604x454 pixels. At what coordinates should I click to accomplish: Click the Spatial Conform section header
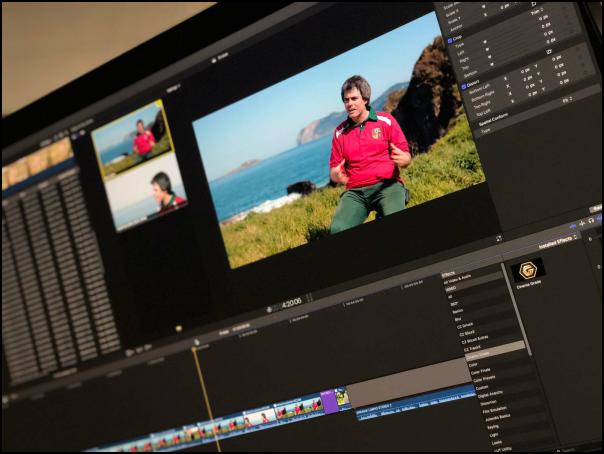tap(493, 120)
